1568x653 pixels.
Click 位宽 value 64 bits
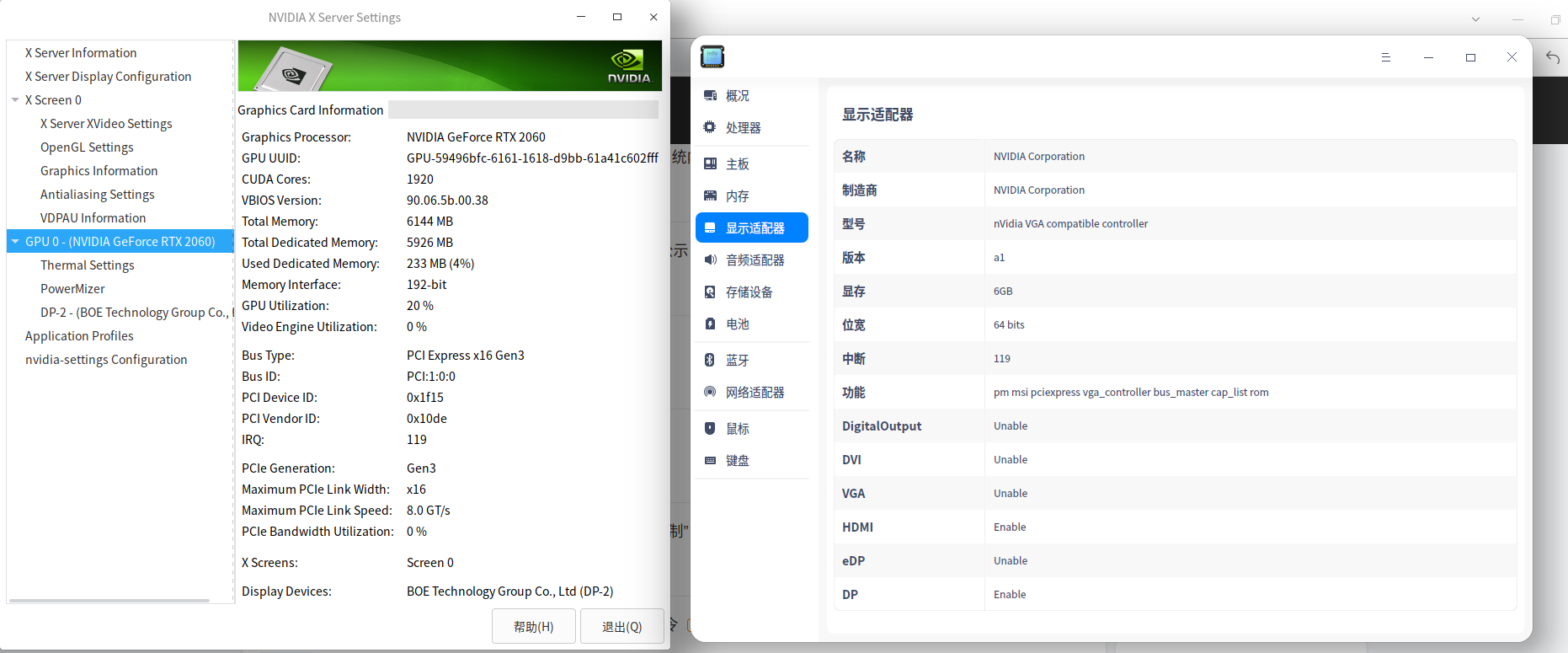(1009, 325)
